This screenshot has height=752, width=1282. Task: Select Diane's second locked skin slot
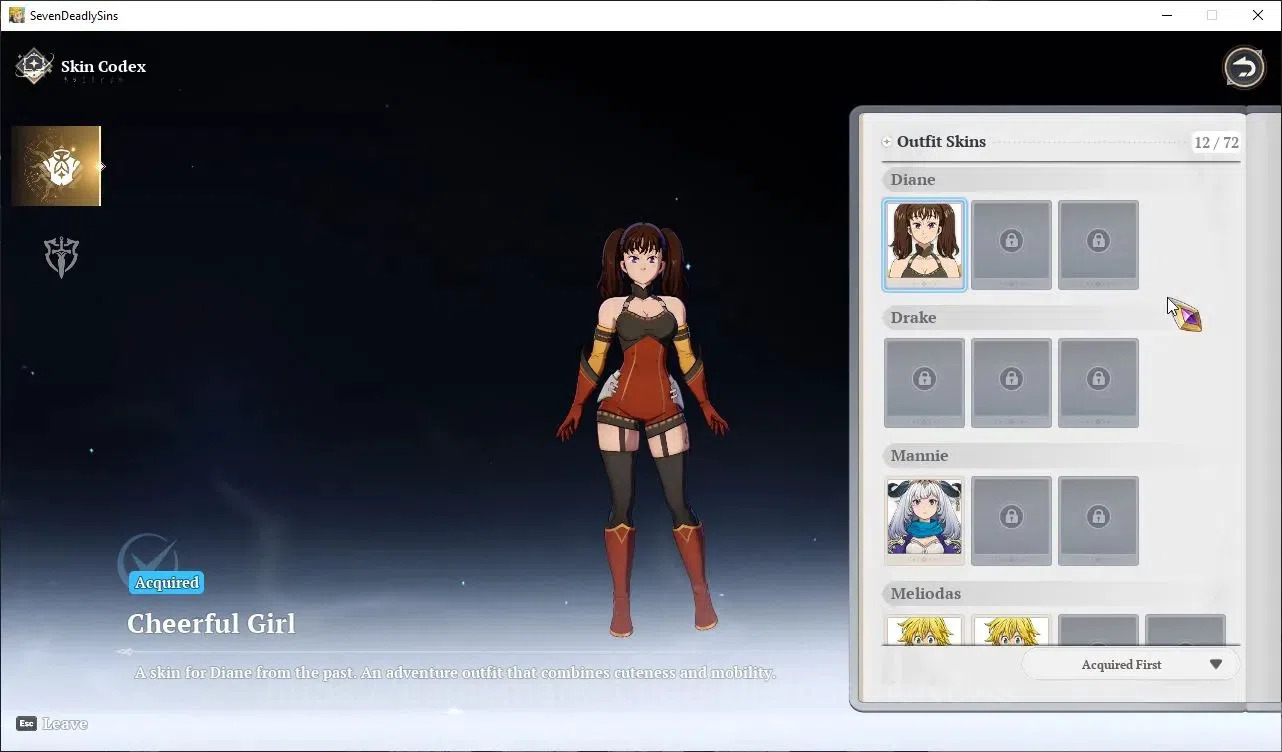[1011, 245]
